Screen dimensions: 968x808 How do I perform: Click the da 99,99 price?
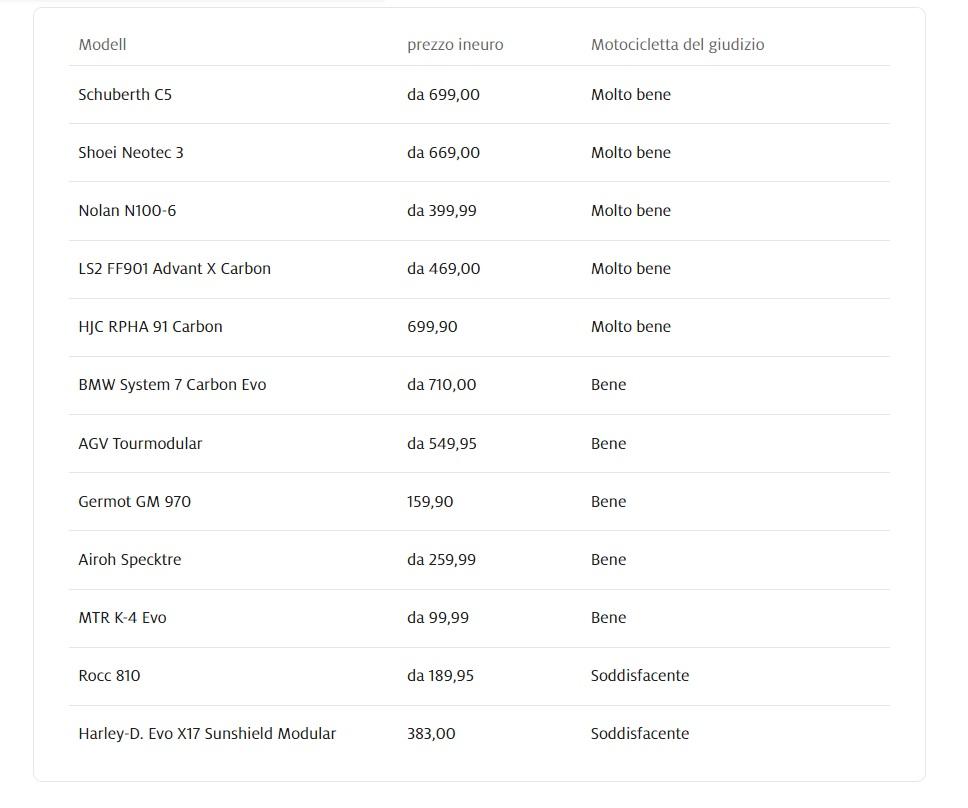tap(438, 618)
